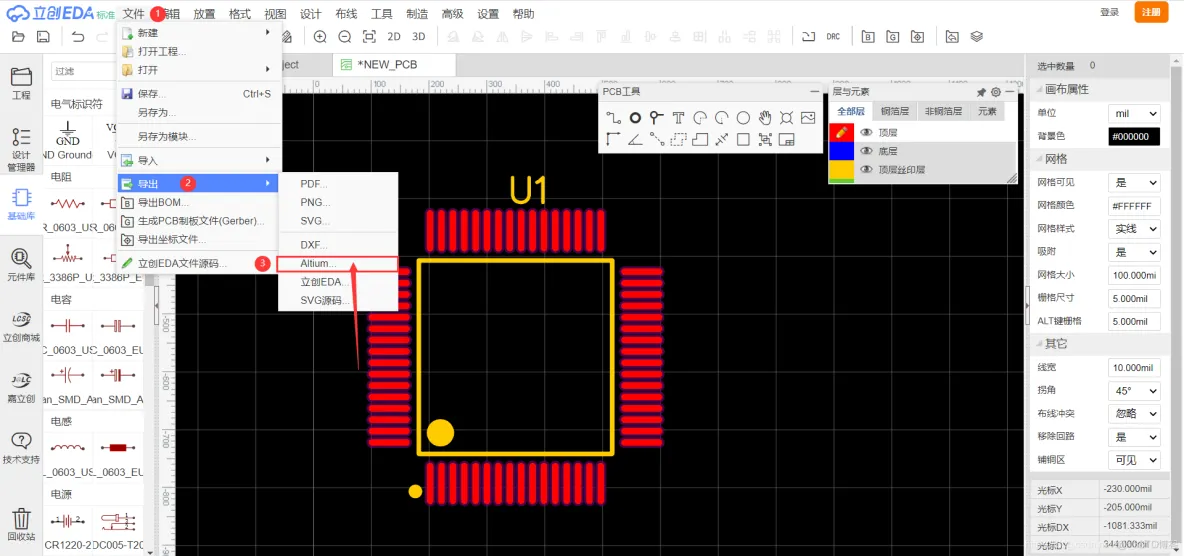This screenshot has width=1184, height=556.
Task: Choose DXF... in the export submenu
Action: 338,245
